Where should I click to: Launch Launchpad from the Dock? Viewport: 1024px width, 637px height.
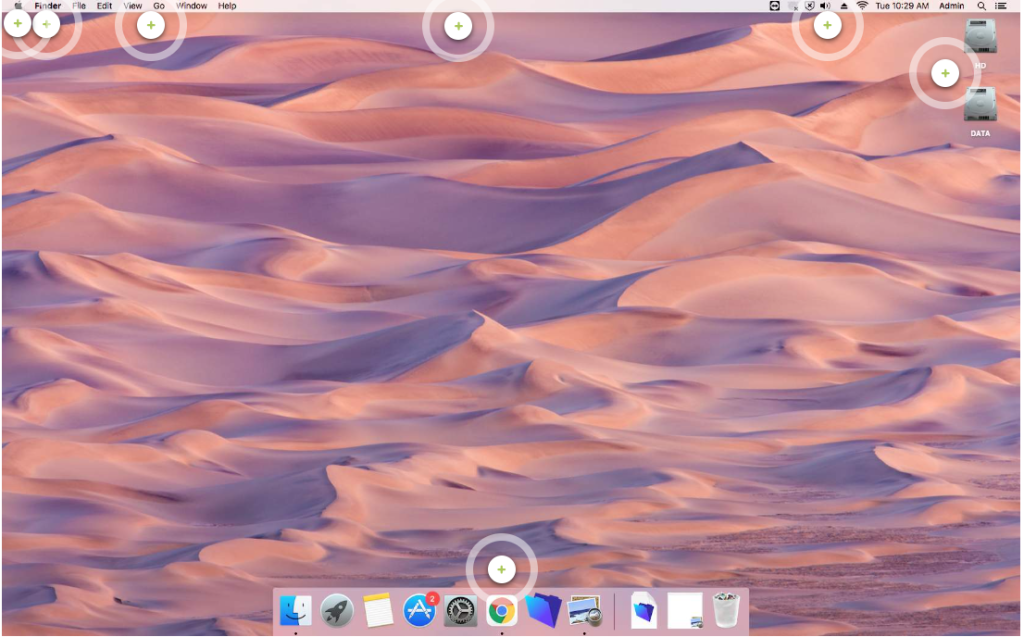tap(337, 609)
